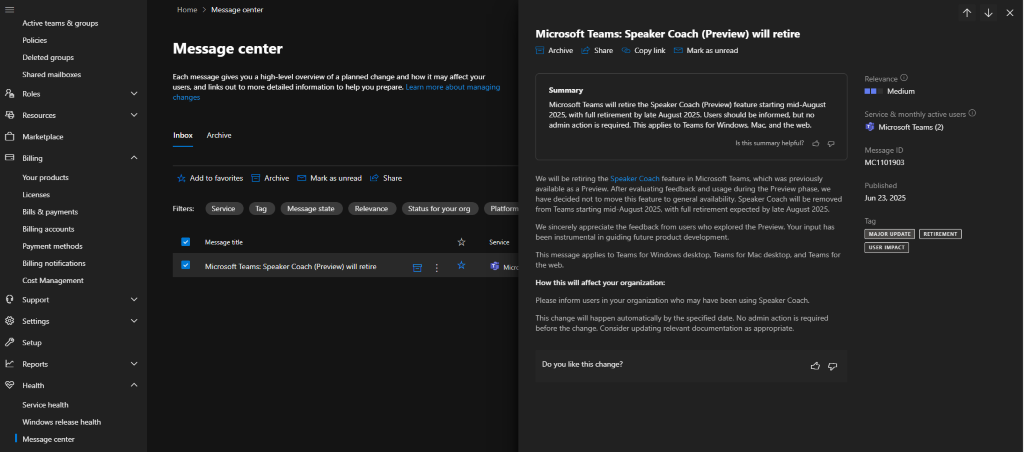The height and width of the screenshot is (452, 1024).
Task: Click the Settings gear icon
Action: [x=9, y=321]
